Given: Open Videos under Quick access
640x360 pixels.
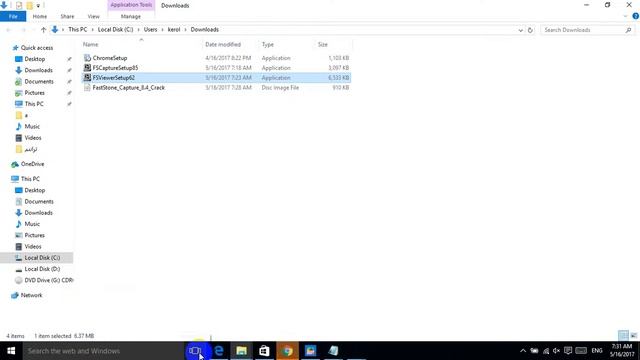Looking at the screenshot, I should coord(33,138).
